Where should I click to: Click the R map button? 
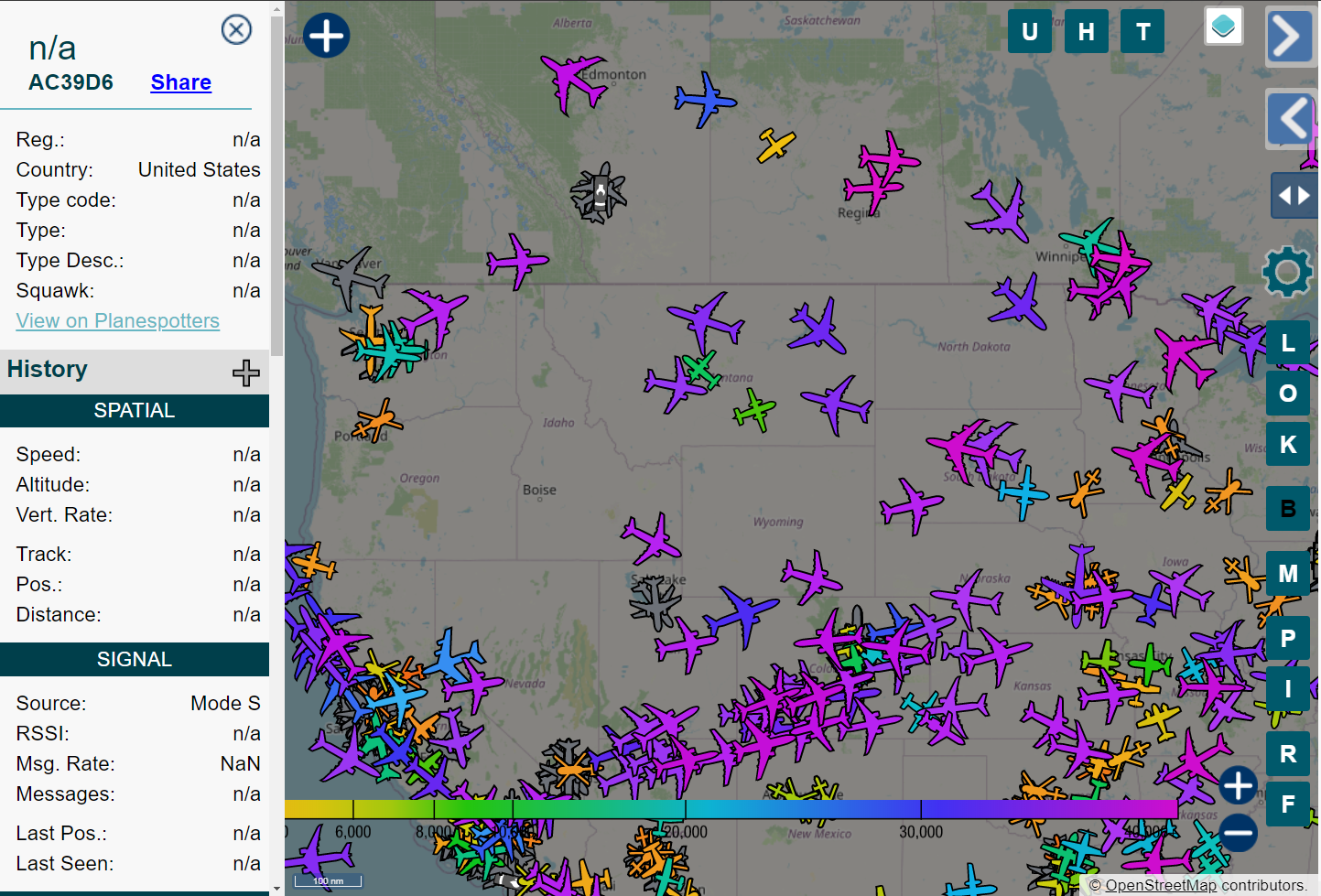[x=1288, y=754]
